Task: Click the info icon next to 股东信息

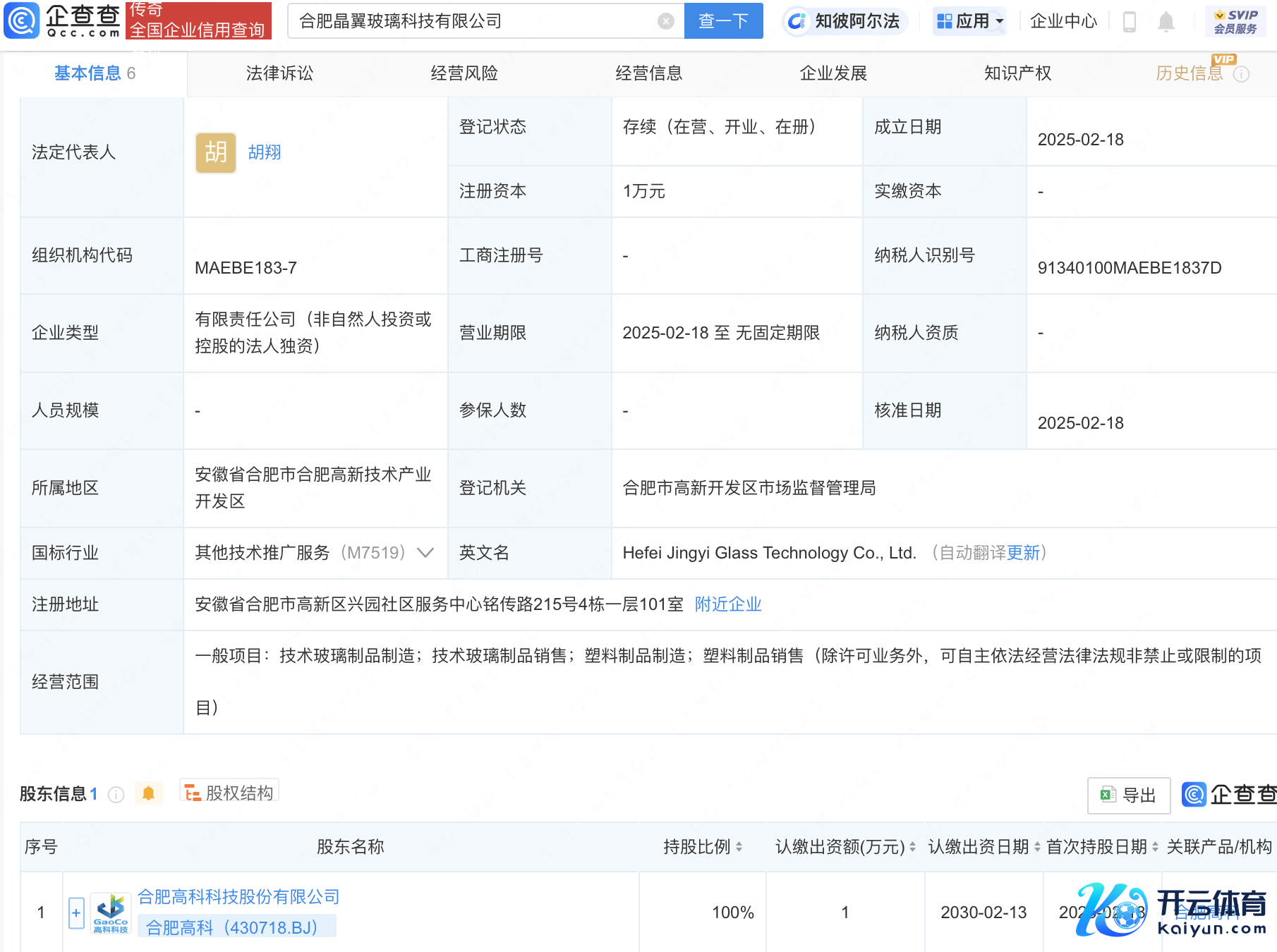Action: tap(116, 795)
